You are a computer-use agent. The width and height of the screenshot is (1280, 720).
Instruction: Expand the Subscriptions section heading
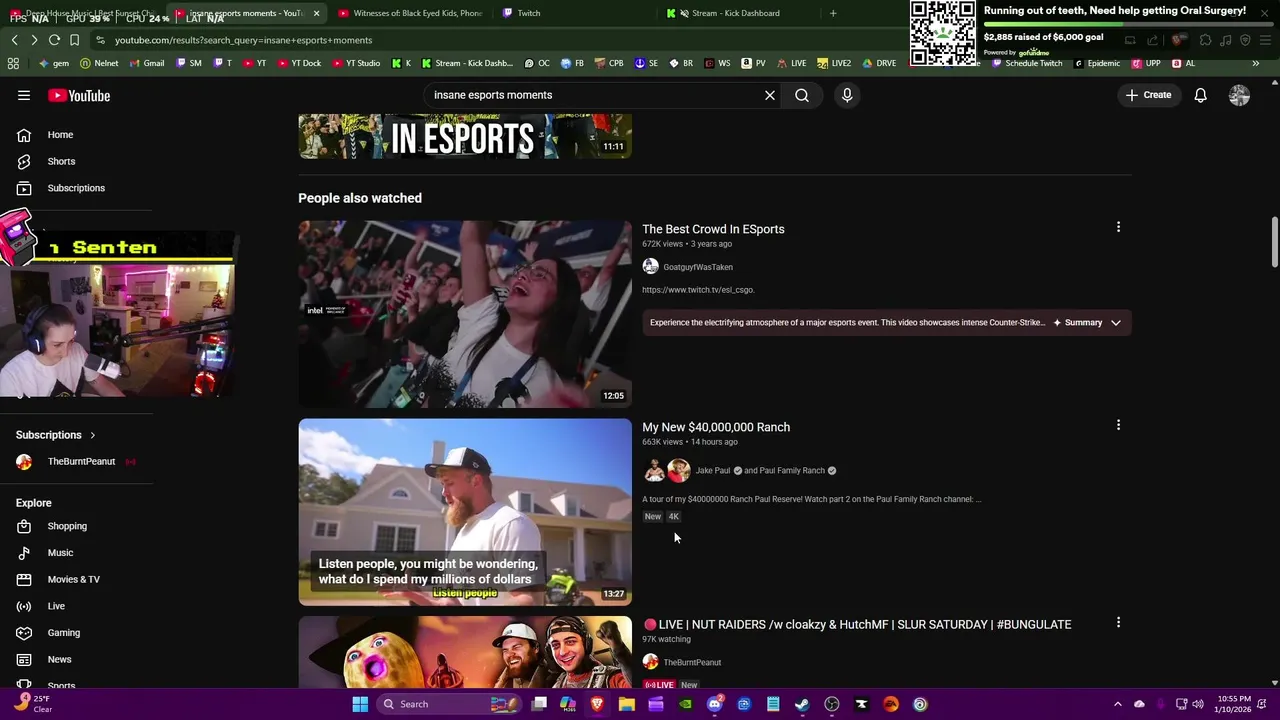(56, 435)
